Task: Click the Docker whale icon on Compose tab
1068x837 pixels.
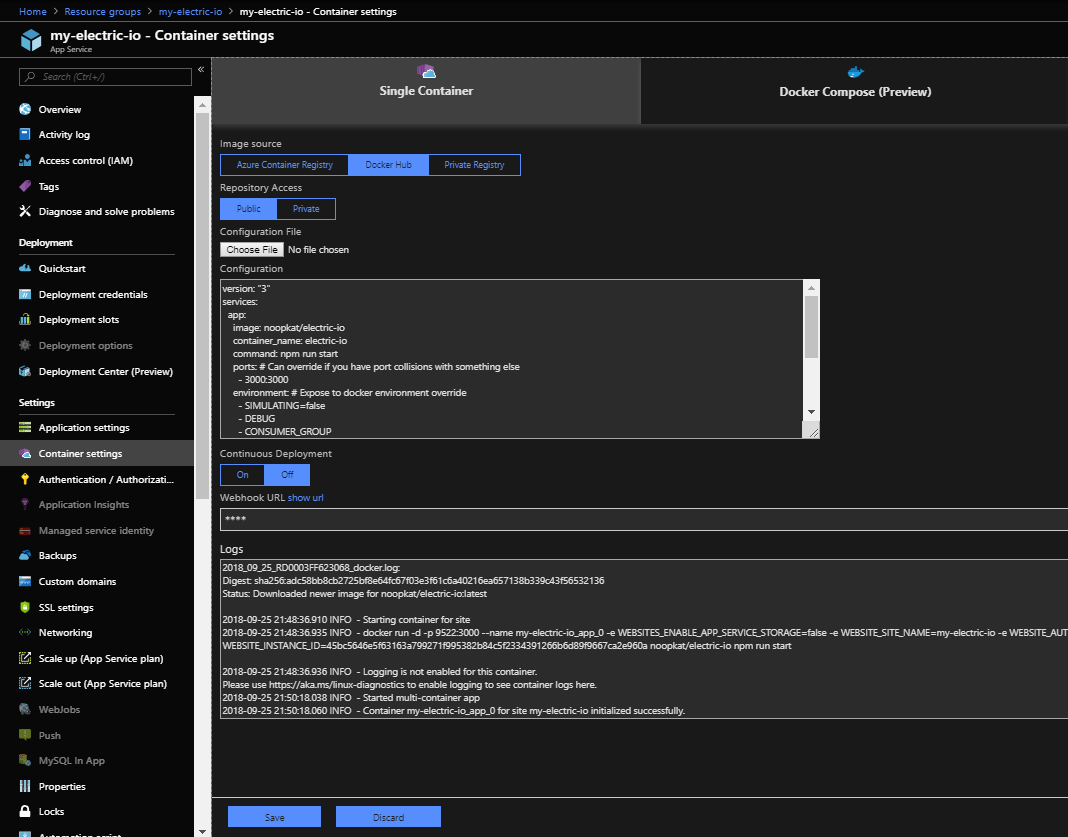Action: pos(855,72)
